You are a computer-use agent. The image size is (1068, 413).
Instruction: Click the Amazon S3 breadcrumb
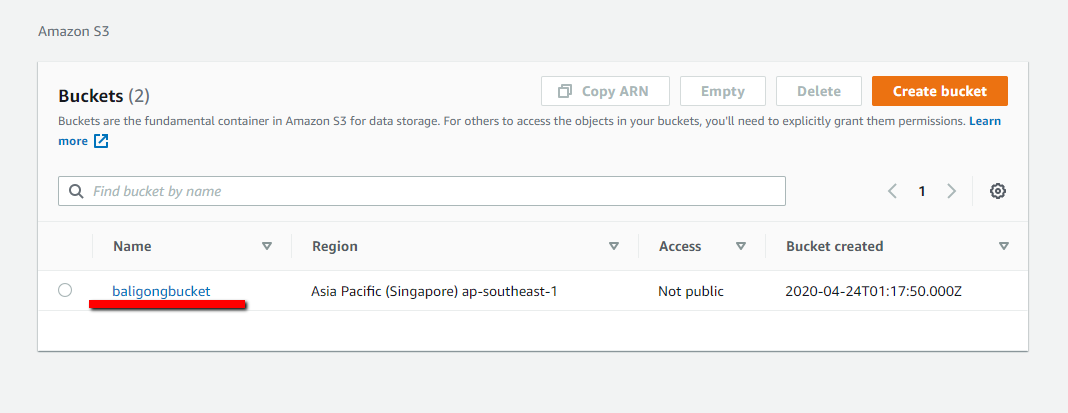73,31
